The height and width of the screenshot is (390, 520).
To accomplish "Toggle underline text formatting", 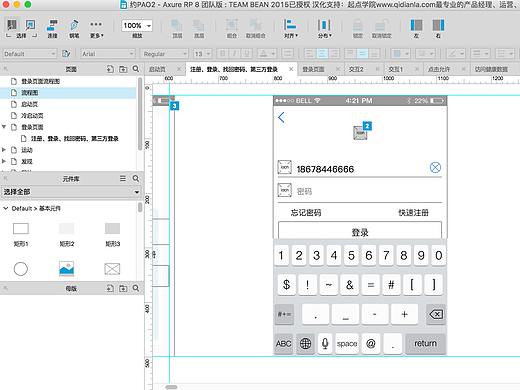I will click(247, 54).
